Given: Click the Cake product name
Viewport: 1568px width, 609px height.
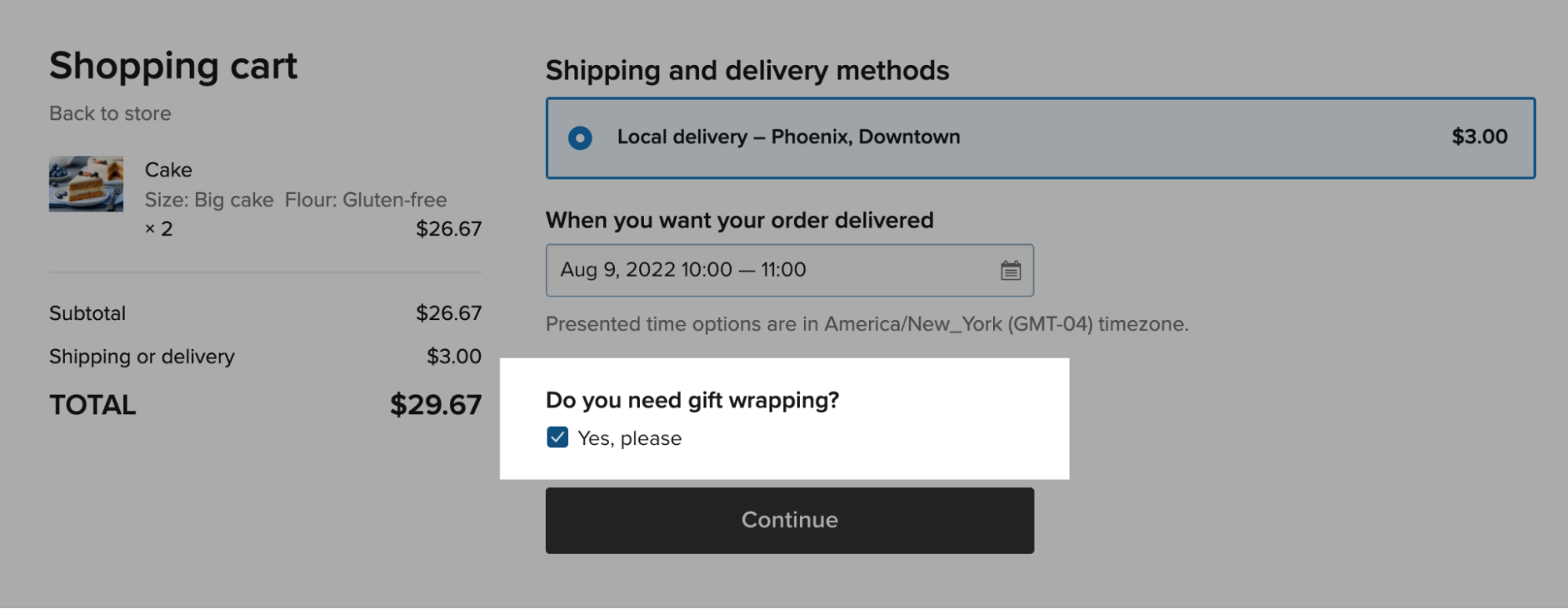Looking at the screenshot, I should click(168, 170).
